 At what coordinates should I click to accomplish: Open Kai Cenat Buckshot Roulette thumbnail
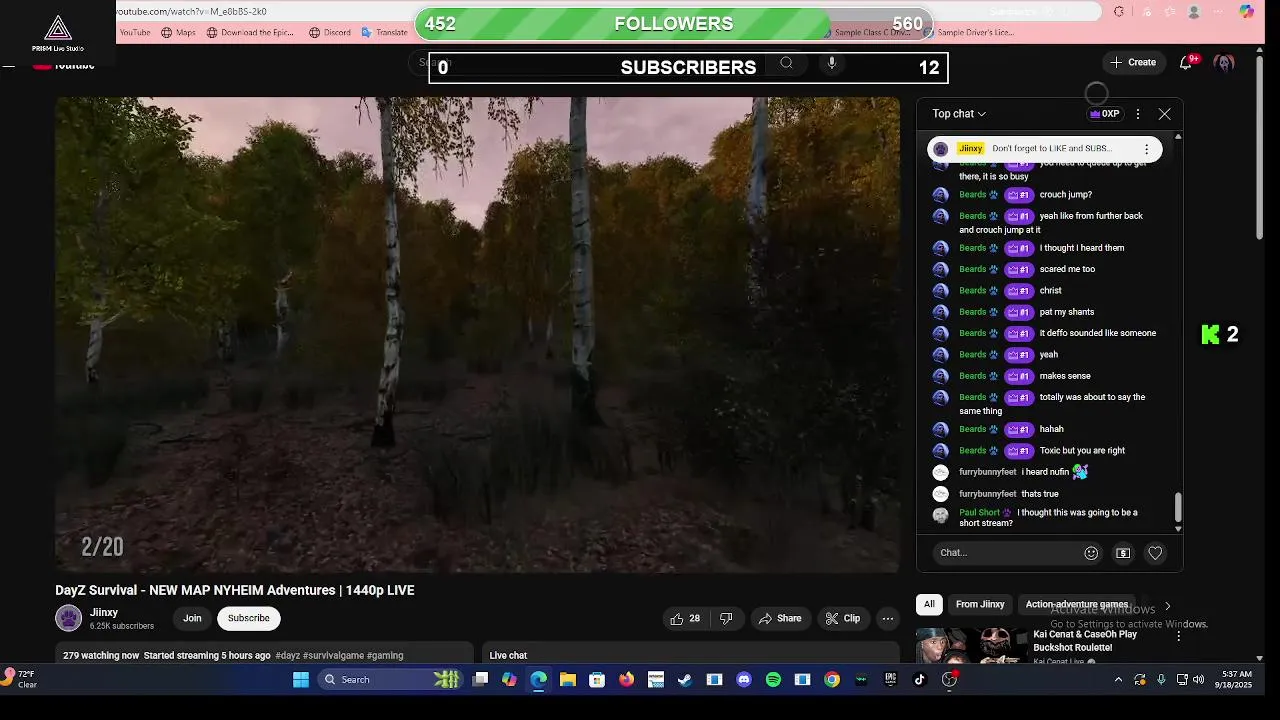972,645
